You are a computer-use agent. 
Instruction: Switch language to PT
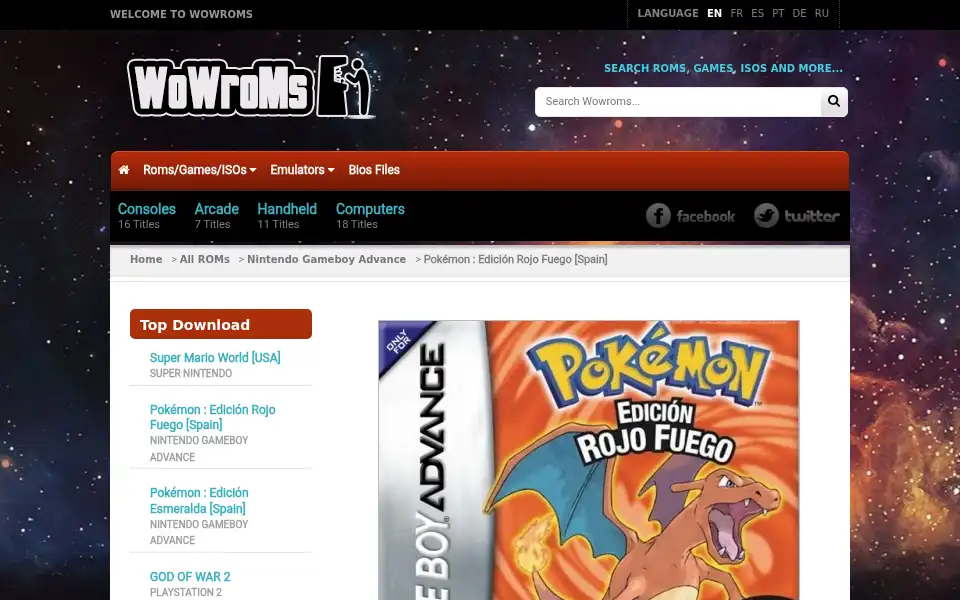coord(778,13)
